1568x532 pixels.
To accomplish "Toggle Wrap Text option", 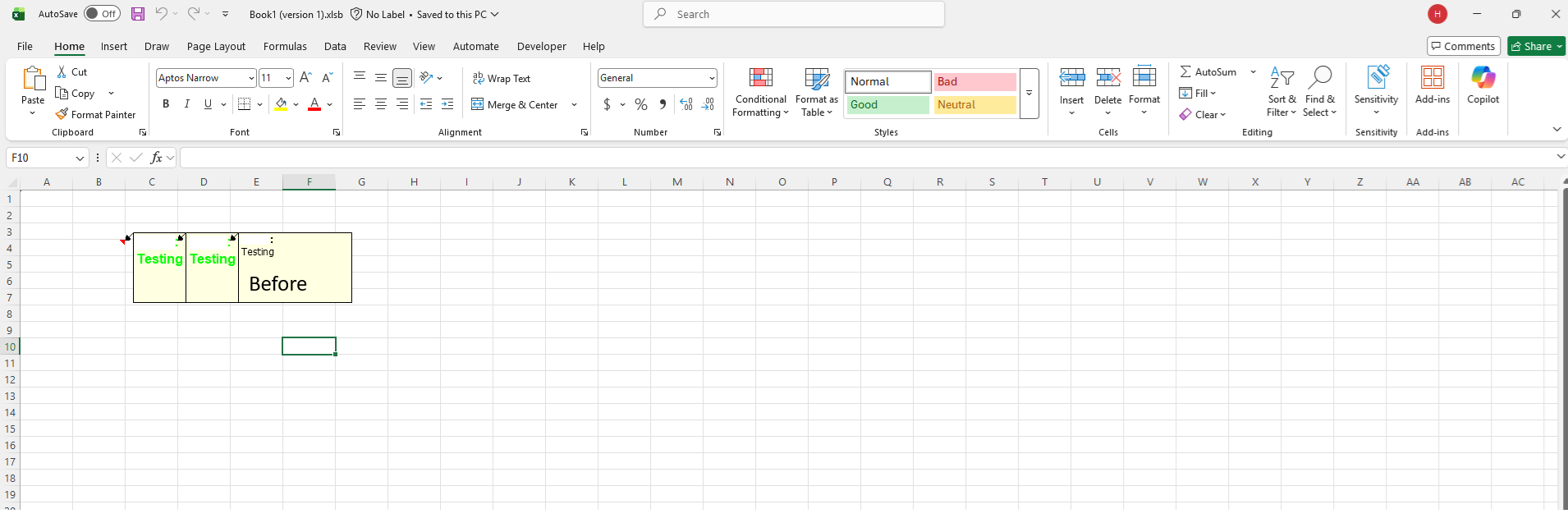I will [x=502, y=78].
